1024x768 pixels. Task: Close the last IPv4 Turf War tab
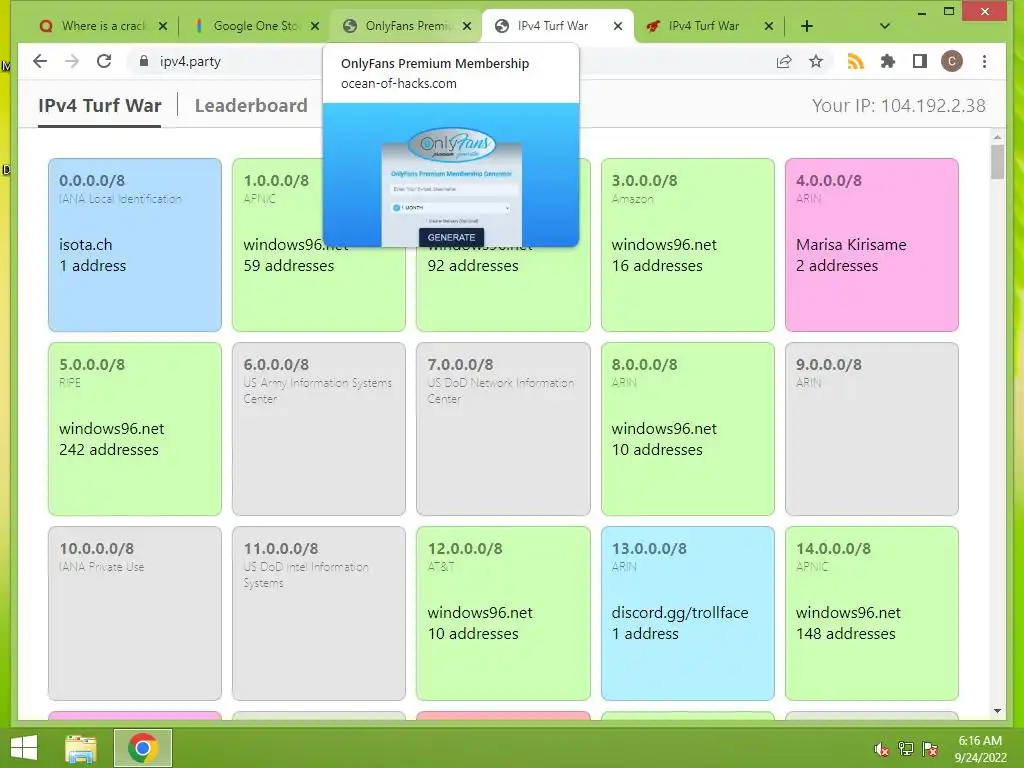click(769, 26)
